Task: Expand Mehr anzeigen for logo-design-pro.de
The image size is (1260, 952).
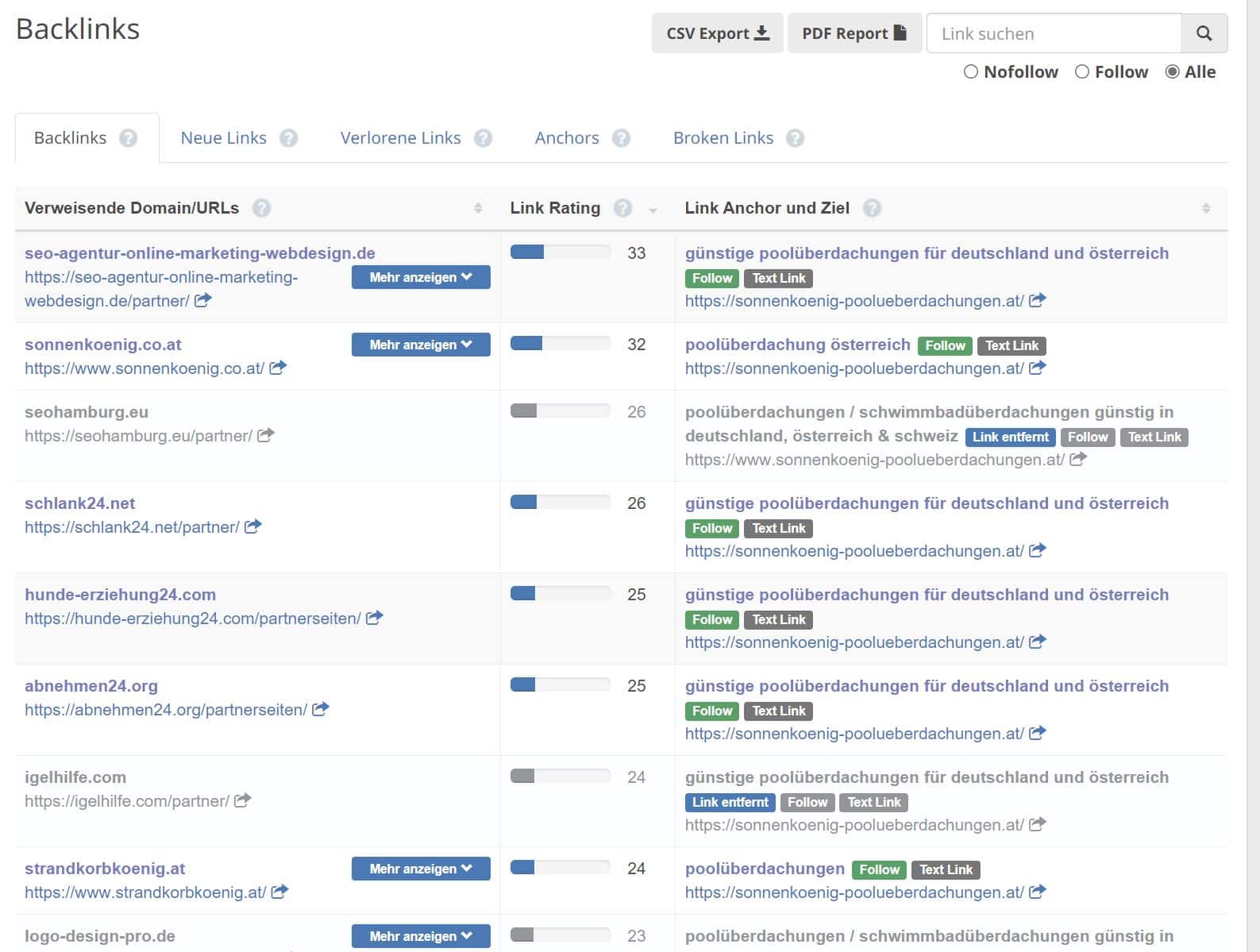Action: click(421, 936)
